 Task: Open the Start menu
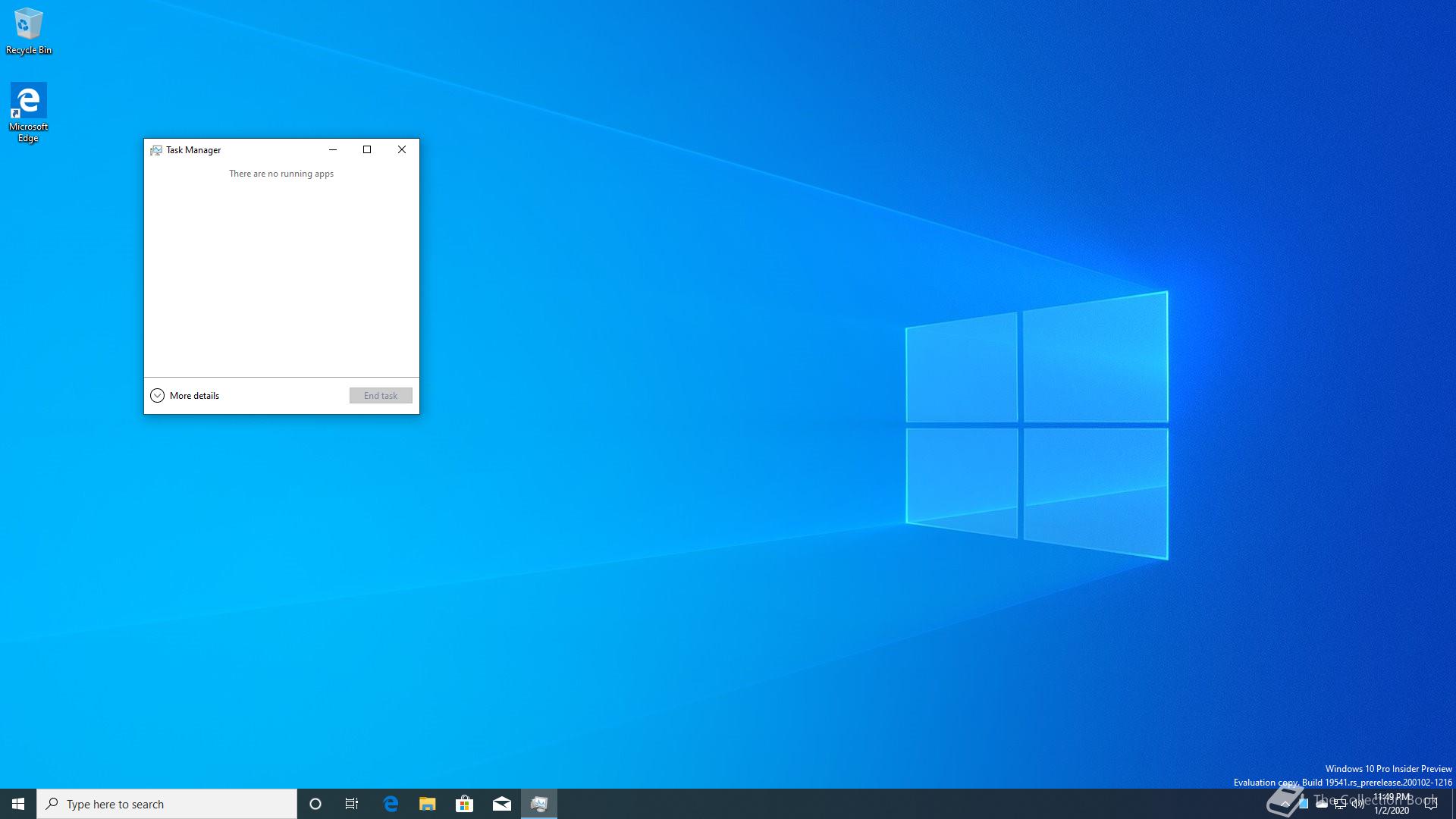coord(18,804)
